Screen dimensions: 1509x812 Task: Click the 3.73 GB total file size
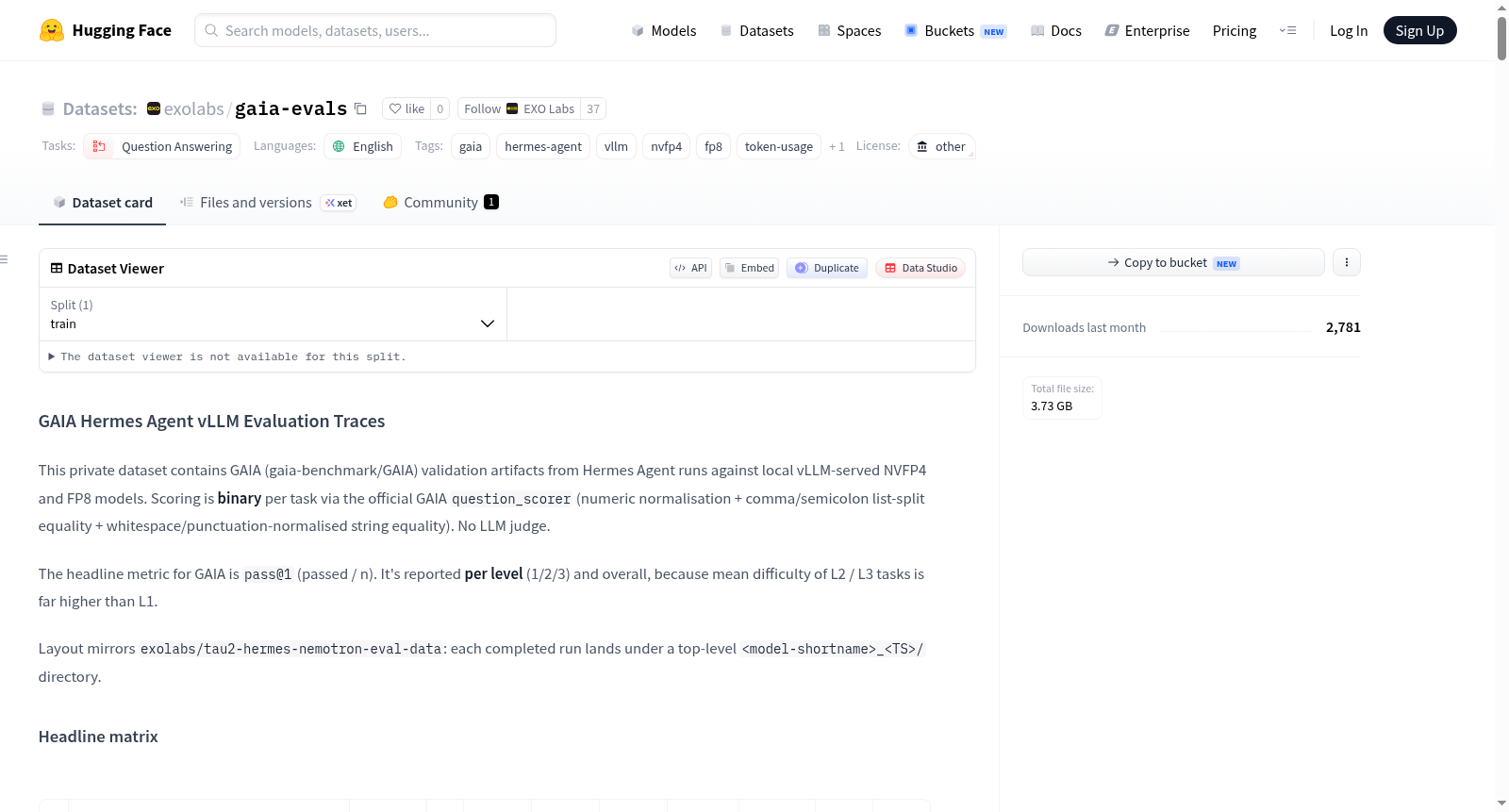click(x=1052, y=406)
